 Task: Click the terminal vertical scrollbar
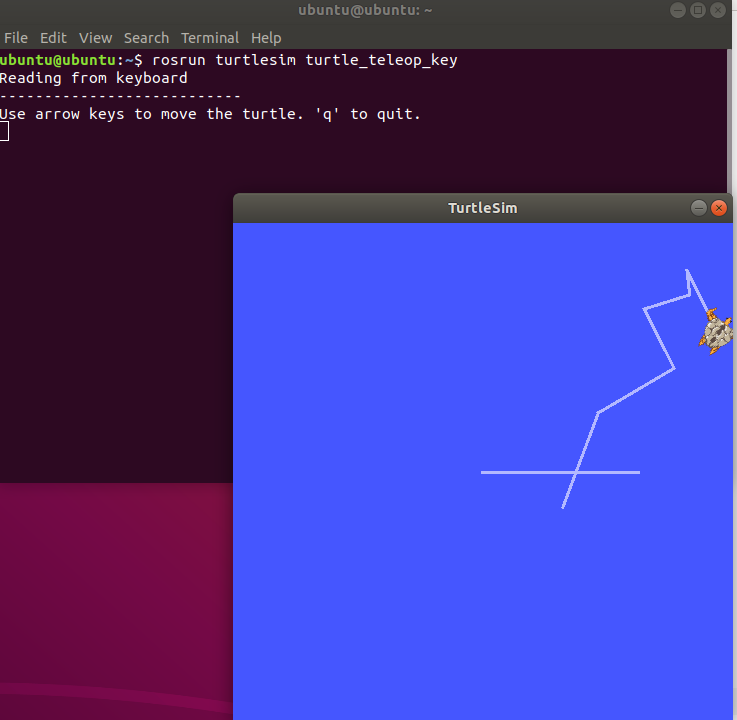729,121
